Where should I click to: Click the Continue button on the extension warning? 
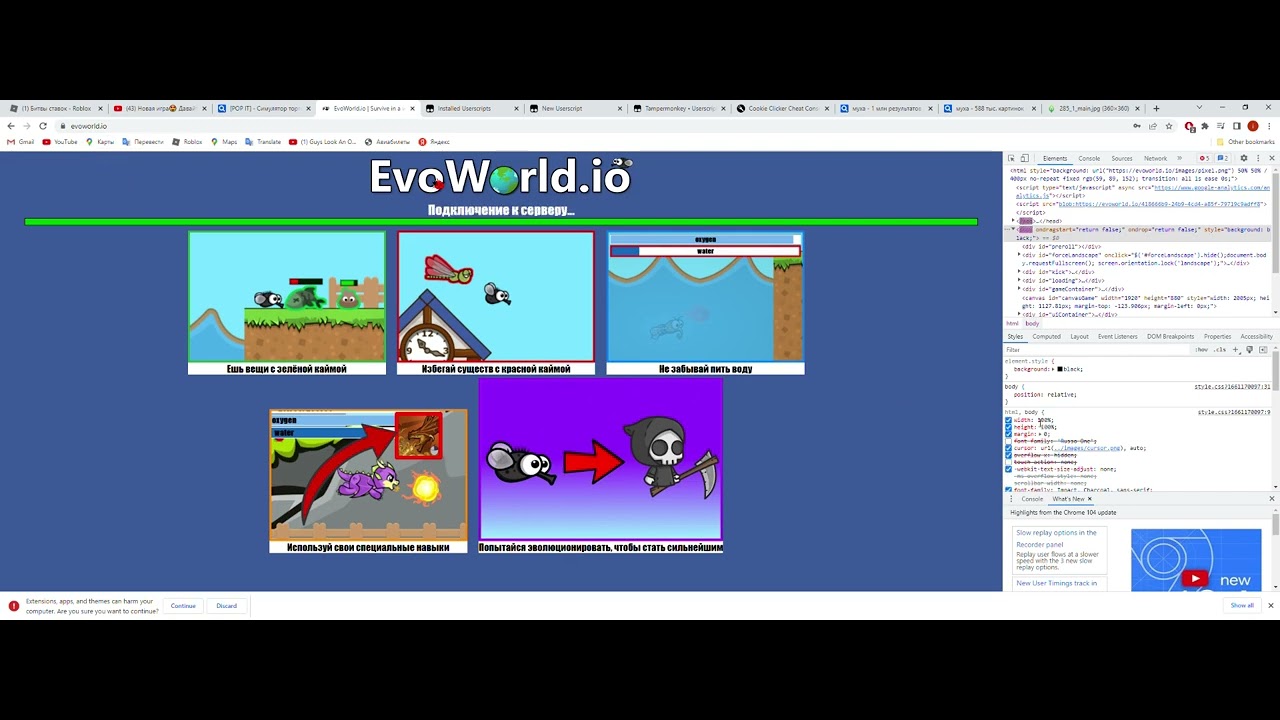click(x=183, y=606)
